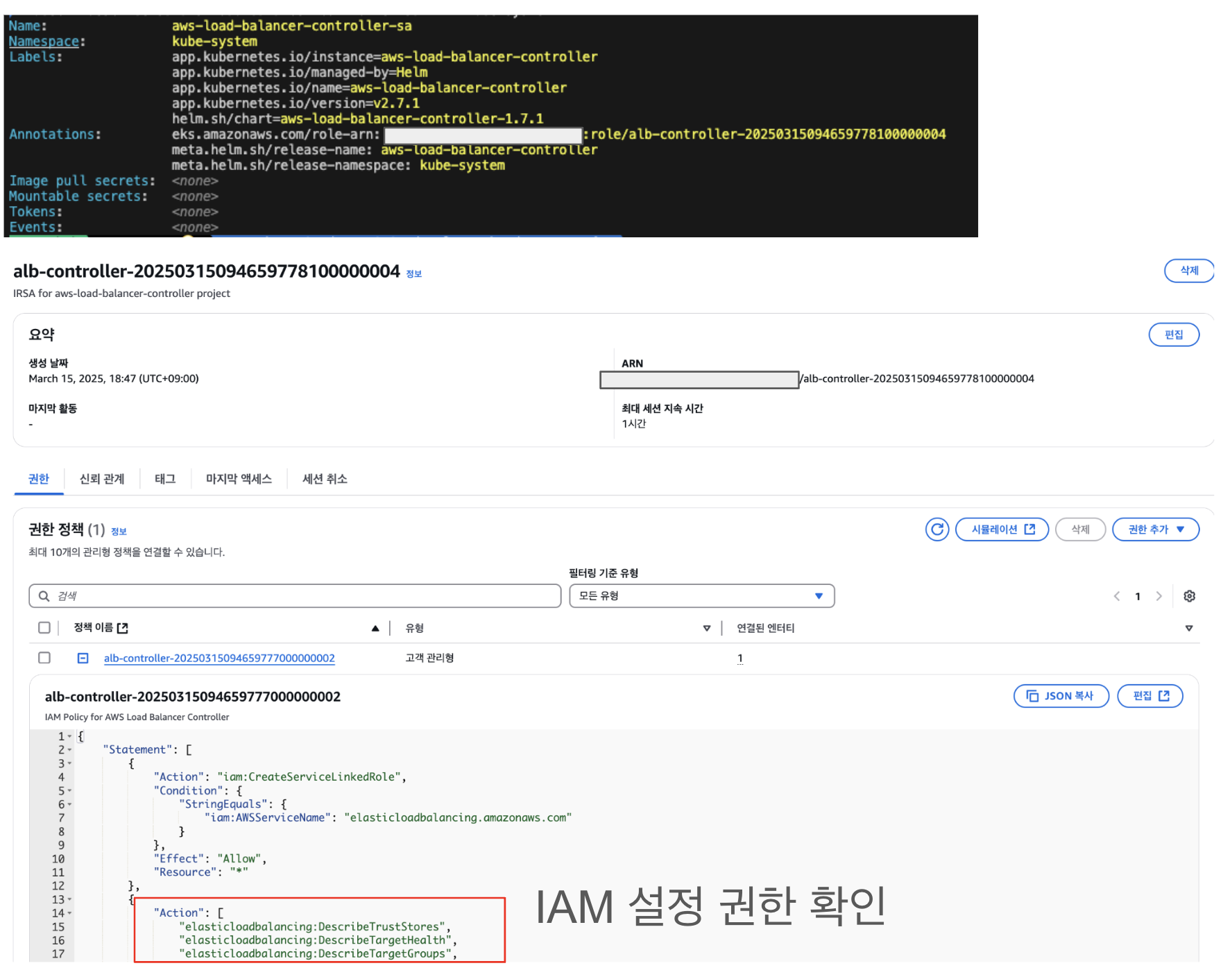Fold the code block at line 13
This screenshot has width=1232, height=977.
tap(69, 900)
